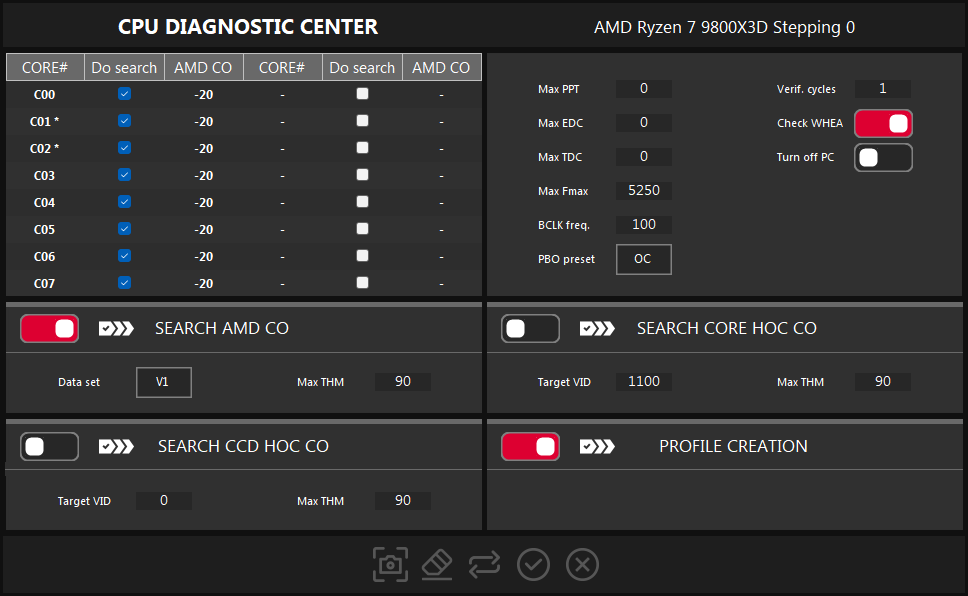Click arrow icon beside SEARCH AMD CO
968x596 pixels.
coord(116,329)
